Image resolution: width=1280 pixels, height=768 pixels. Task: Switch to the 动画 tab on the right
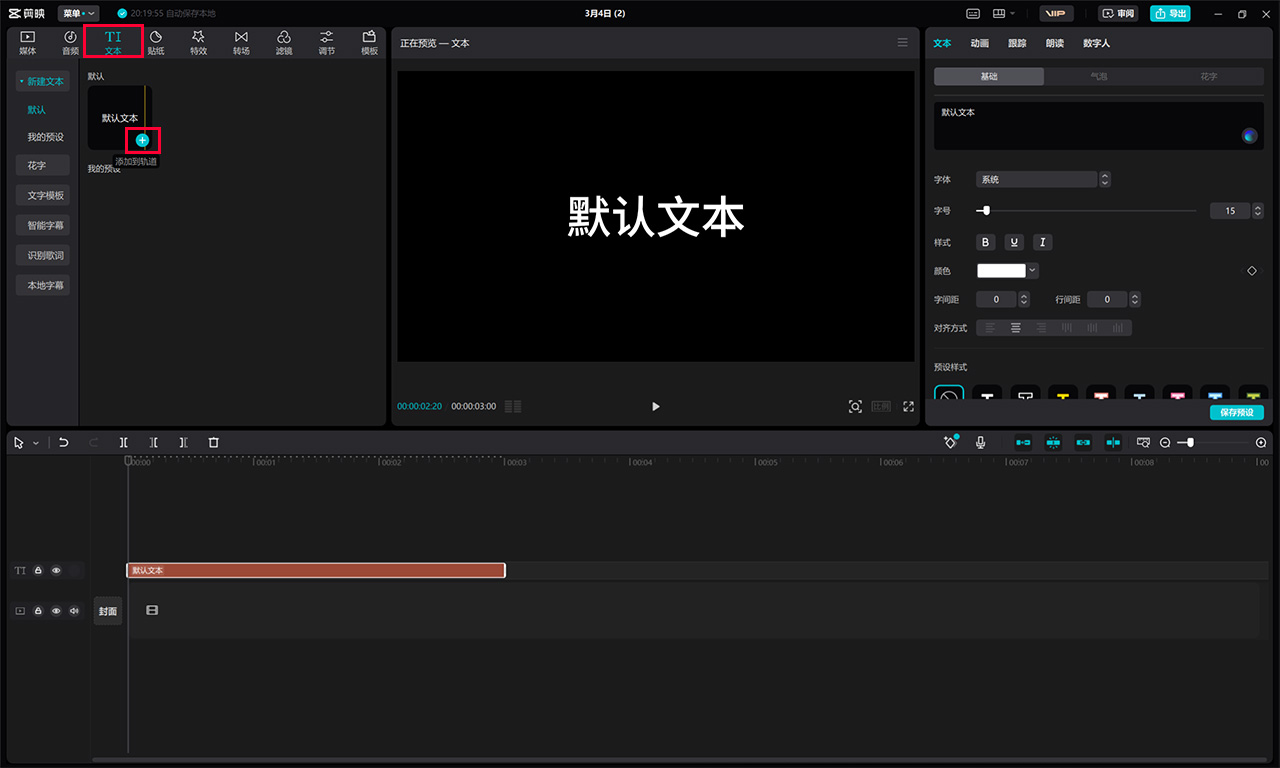982,43
